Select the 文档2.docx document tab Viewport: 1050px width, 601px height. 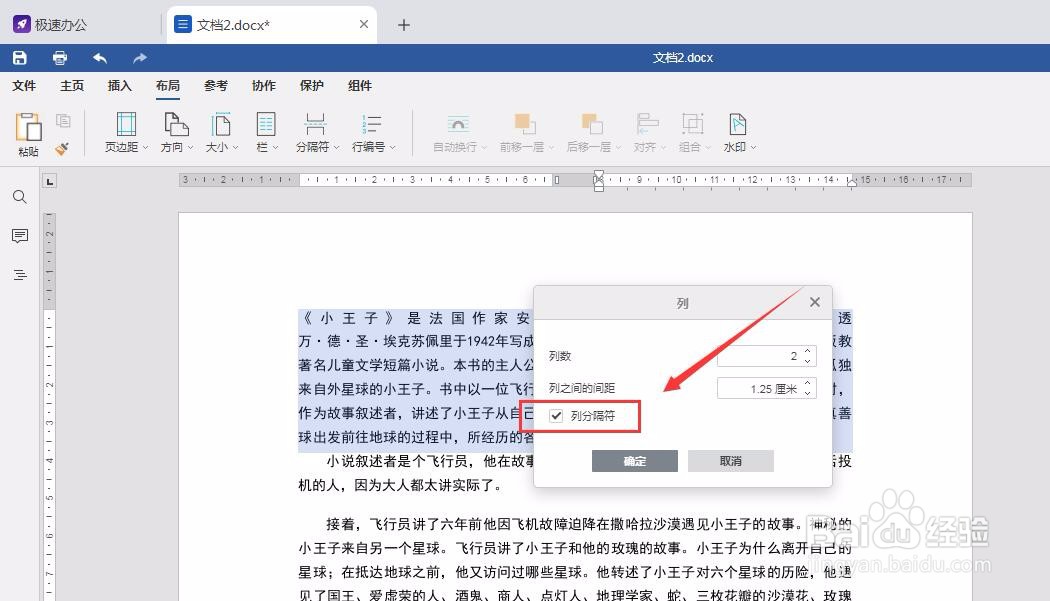point(272,25)
